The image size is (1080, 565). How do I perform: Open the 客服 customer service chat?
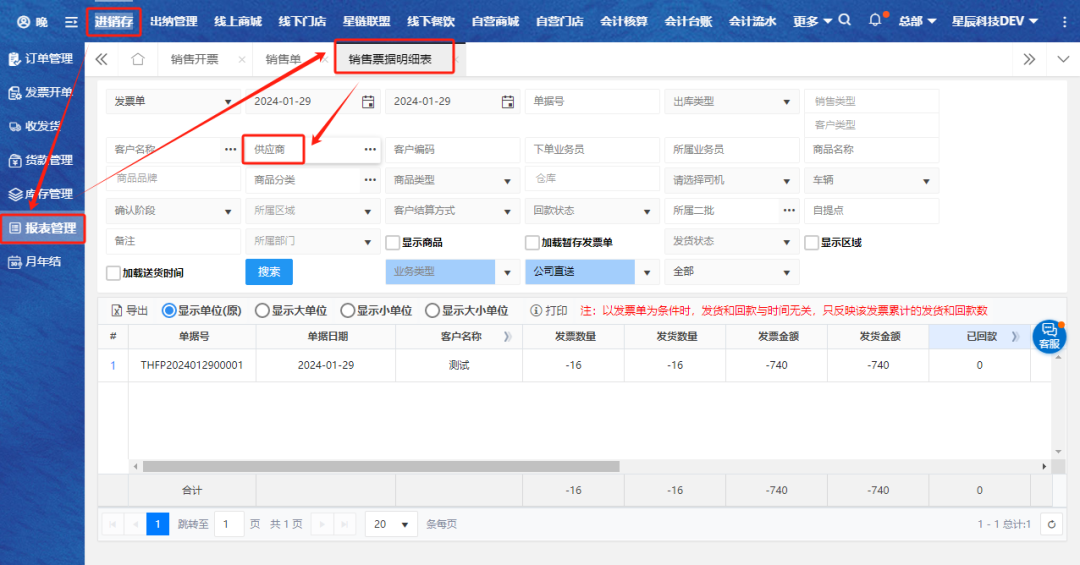tap(1048, 336)
